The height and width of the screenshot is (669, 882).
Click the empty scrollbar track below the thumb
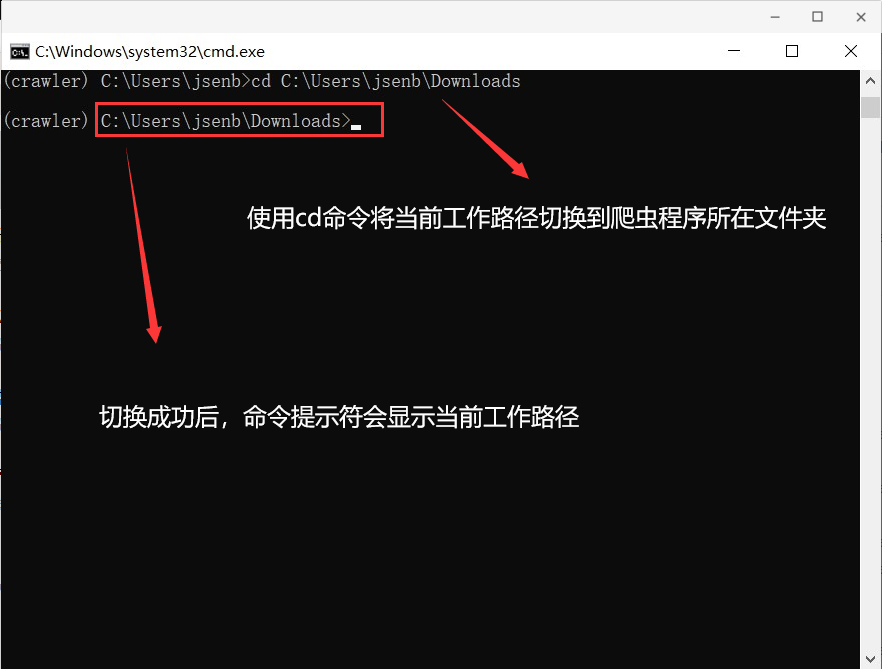pos(869,400)
